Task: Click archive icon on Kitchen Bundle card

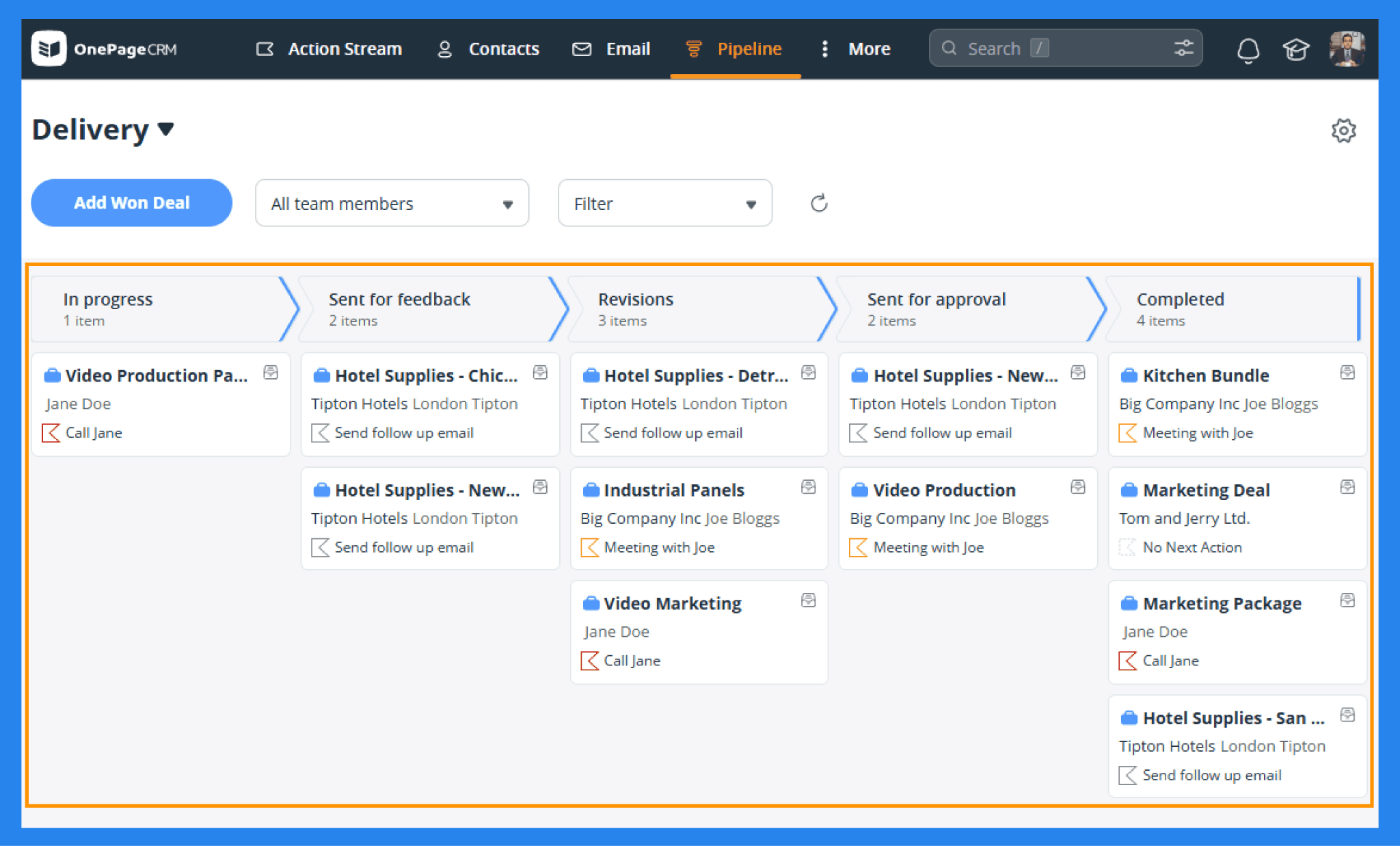Action: pos(1347,373)
